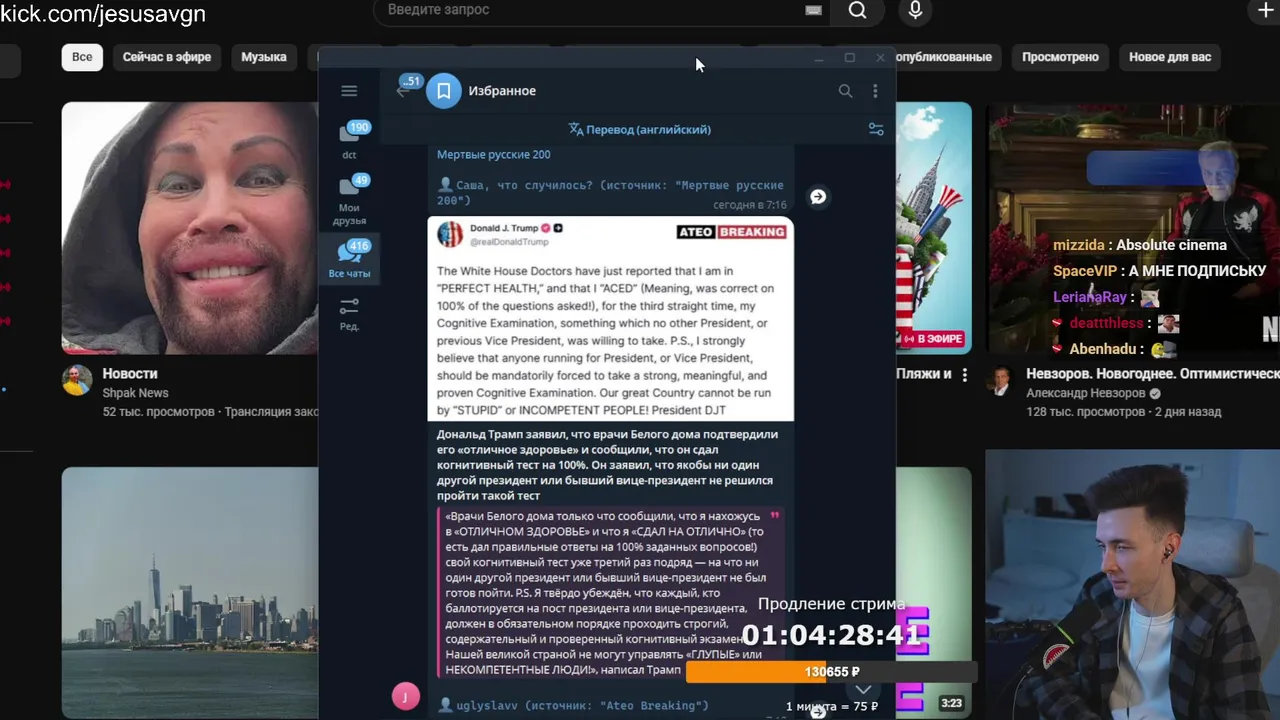
Task: Go back using Telegram's back arrow
Action: tap(403, 91)
